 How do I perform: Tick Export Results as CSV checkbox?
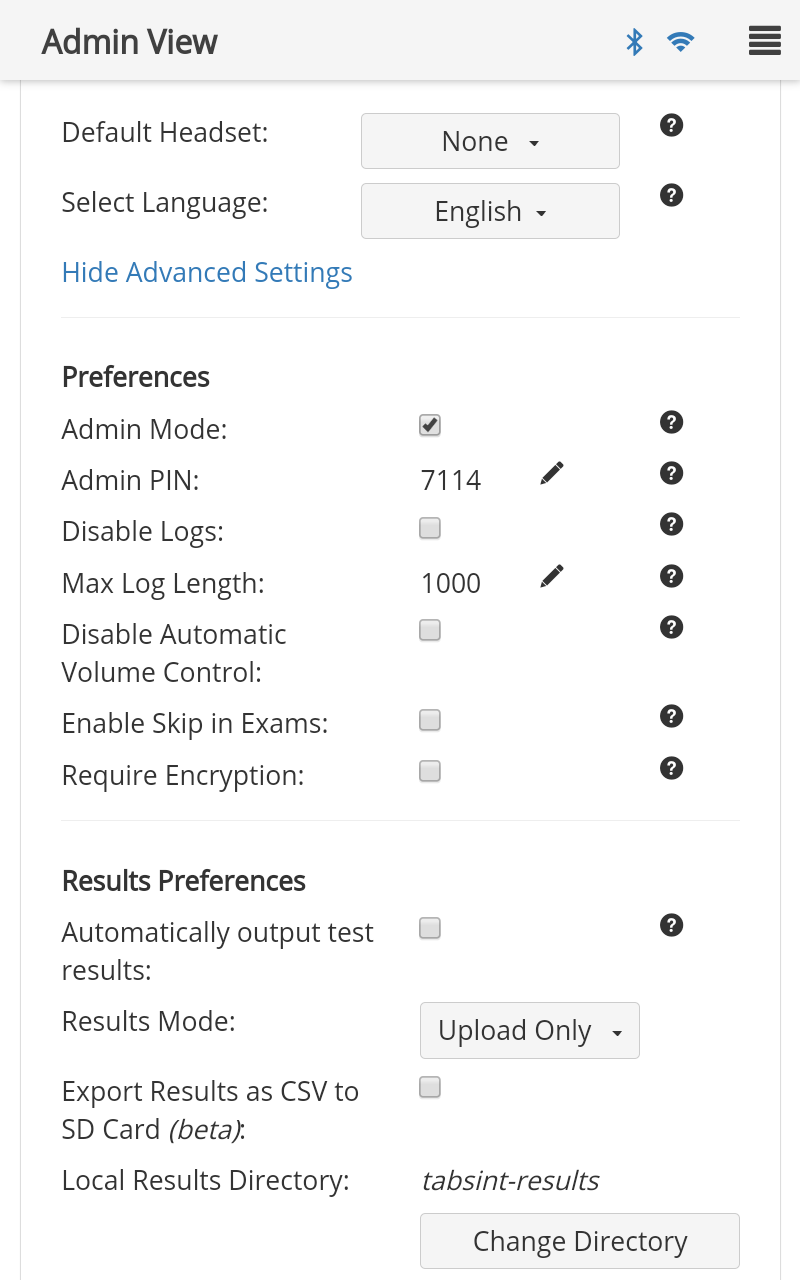tap(430, 1087)
